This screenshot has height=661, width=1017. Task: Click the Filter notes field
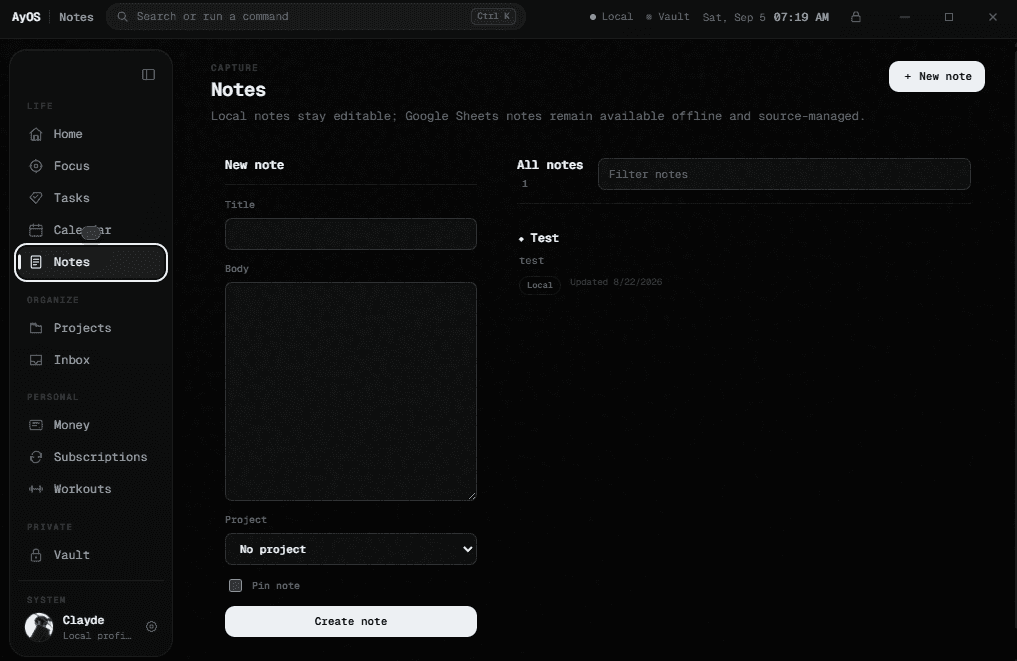coord(784,174)
